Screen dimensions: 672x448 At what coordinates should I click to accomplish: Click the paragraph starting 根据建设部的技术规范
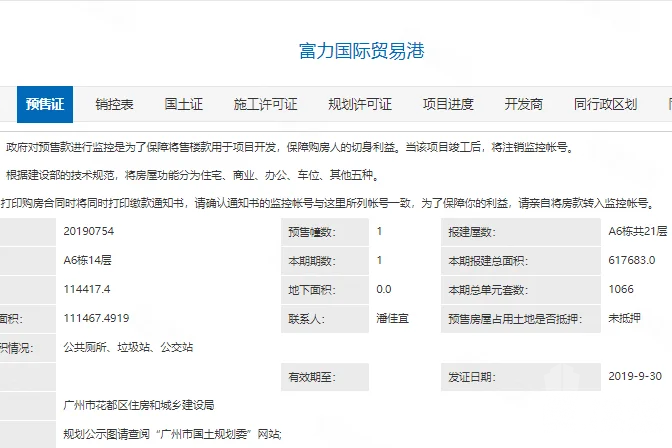[193, 175]
